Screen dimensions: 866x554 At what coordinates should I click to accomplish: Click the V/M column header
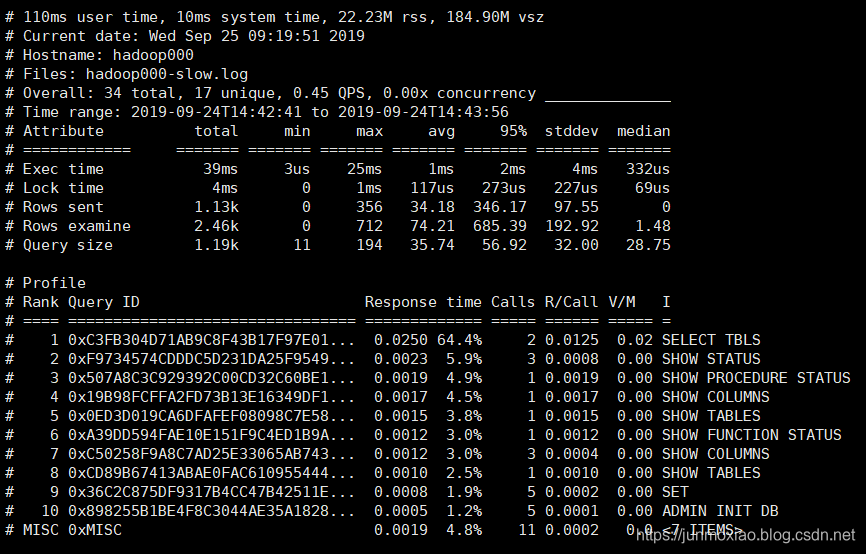pyautogui.click(x=622, y=302)
